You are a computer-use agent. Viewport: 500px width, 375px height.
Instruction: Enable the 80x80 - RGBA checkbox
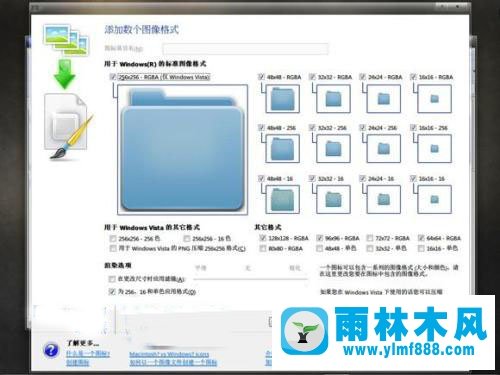pyautogui.click(x=263, y=248)
